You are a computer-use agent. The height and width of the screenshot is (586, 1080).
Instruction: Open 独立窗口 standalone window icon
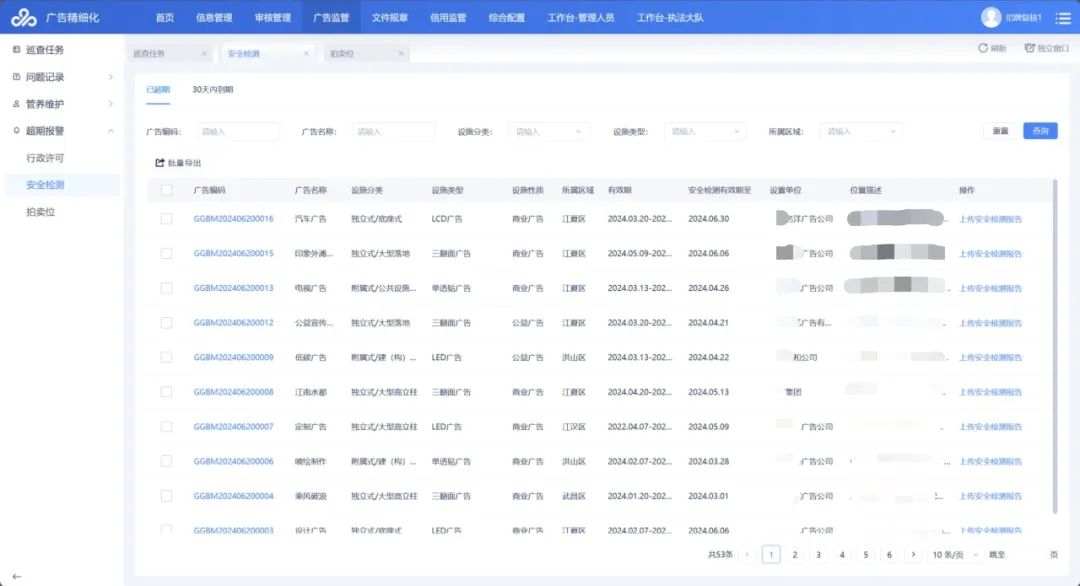[1029, 48]
